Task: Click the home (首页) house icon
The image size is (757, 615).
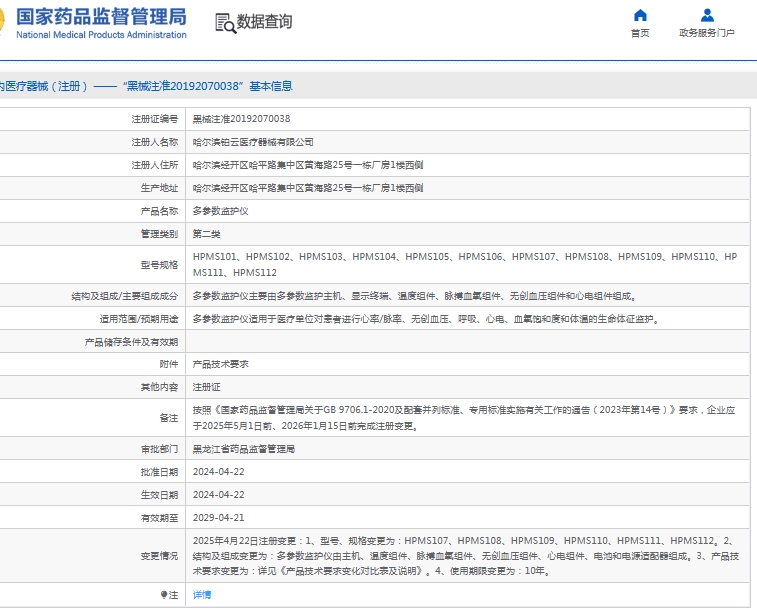Action: pyautogui.click(x=640, y=15)
